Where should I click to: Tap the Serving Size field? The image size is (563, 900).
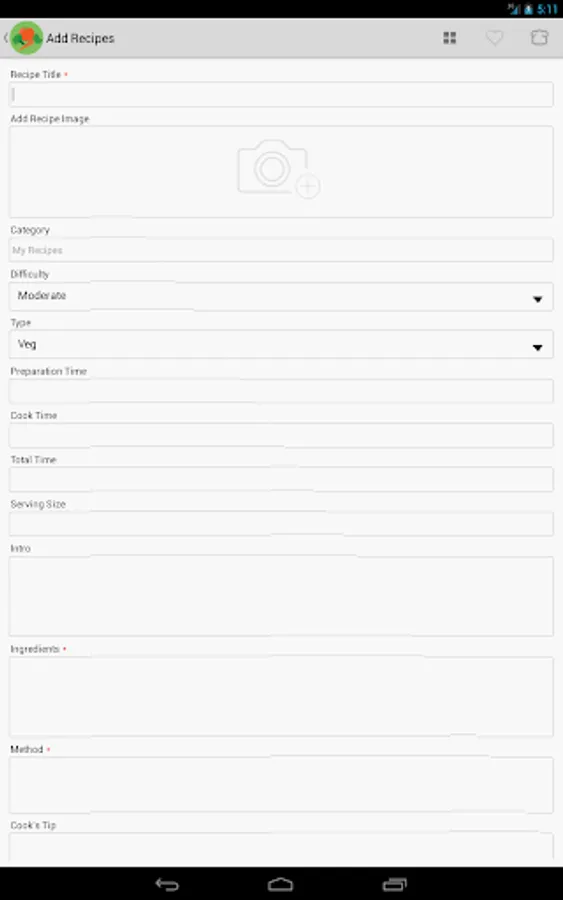coord(281,523)
